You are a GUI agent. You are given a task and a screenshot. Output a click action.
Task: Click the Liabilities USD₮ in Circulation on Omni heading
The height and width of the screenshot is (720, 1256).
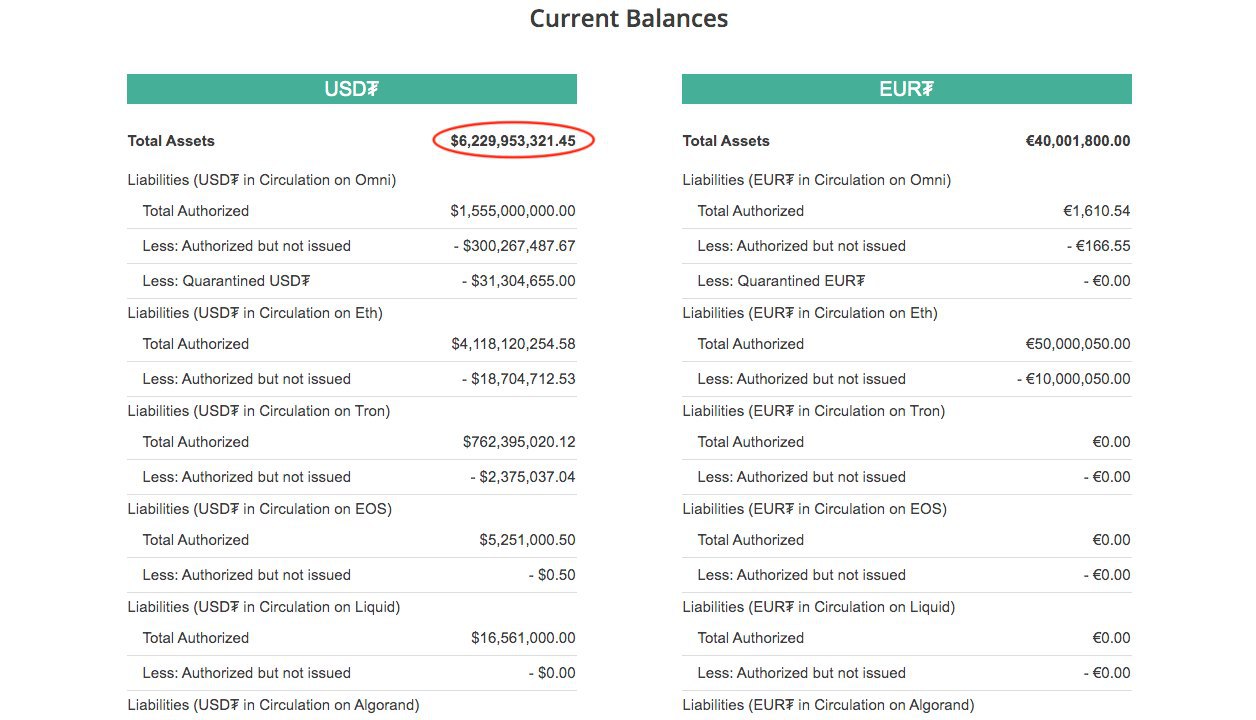(x=262, y=180)
